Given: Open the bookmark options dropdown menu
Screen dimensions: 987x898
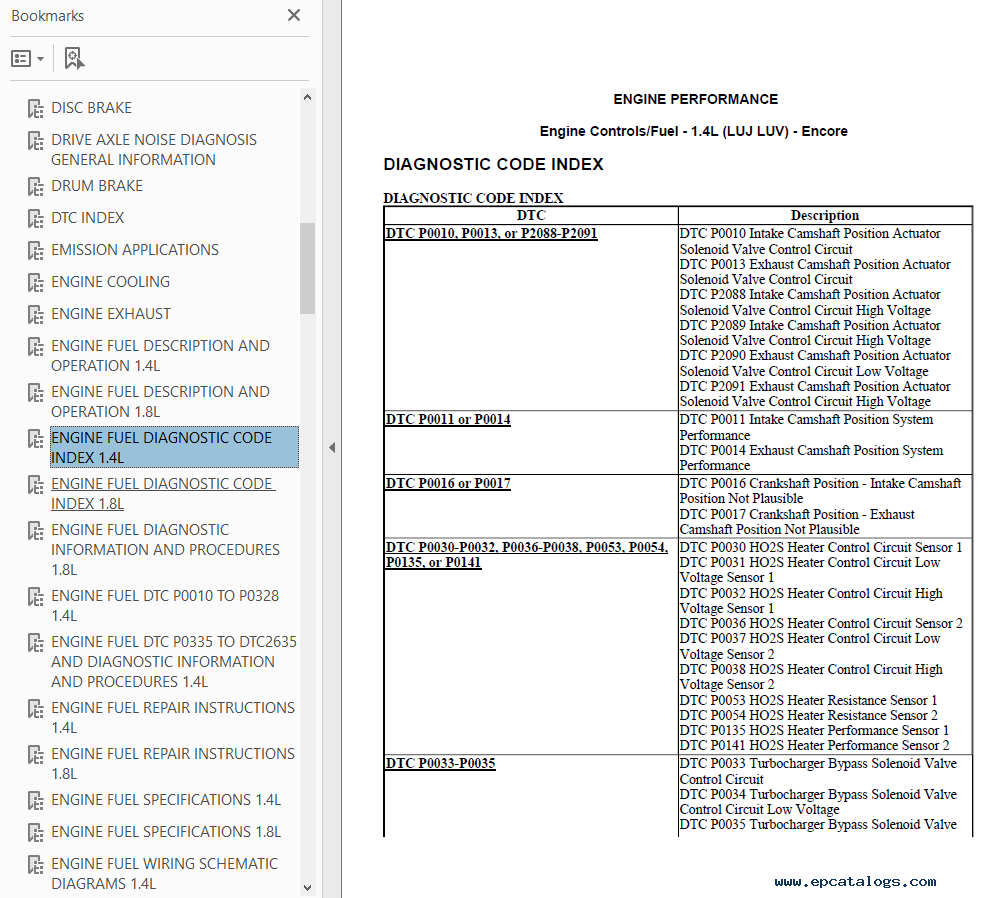Looking at the screenshot, I should 27,59.
